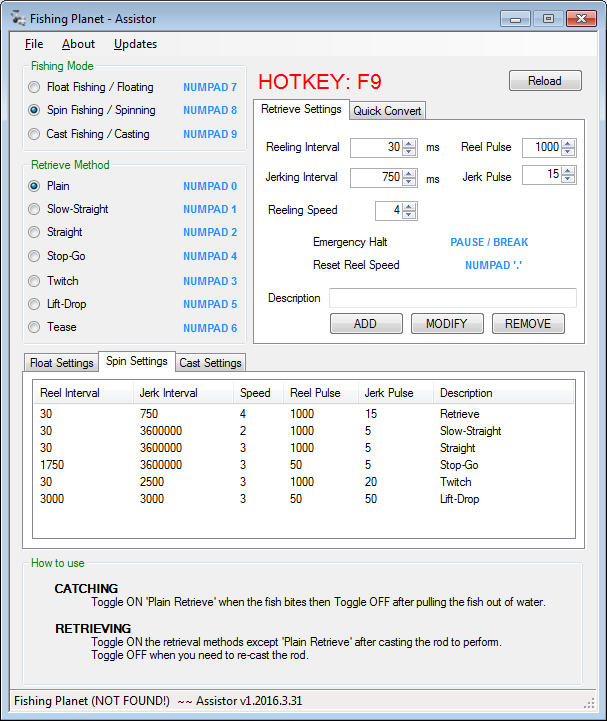The image size is (607, 721).
Task: Click the Jerk Pulse value field
Action: click(542, 175)
